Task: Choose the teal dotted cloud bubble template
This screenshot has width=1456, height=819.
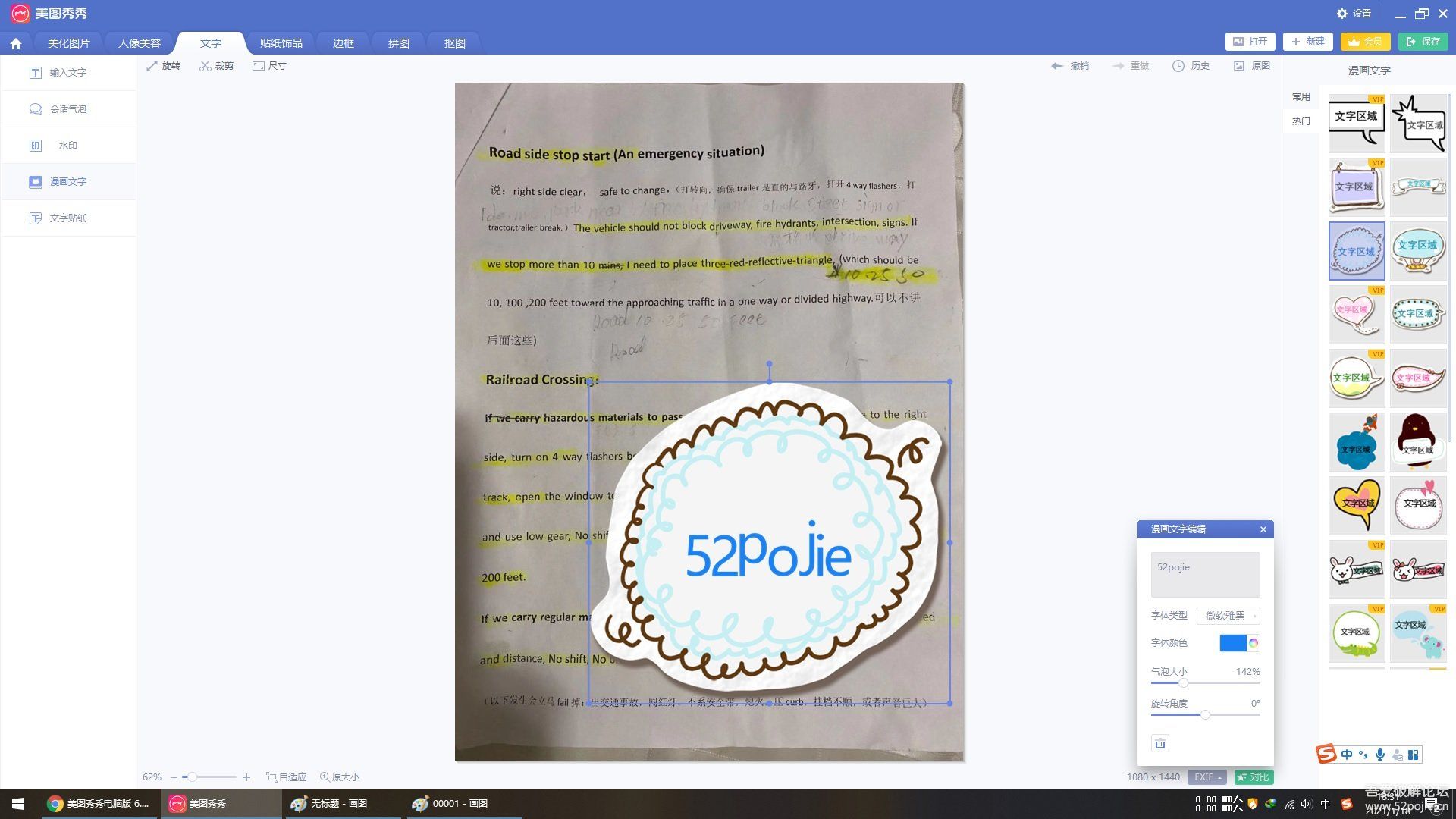Action: click(x=1418, y=315)
